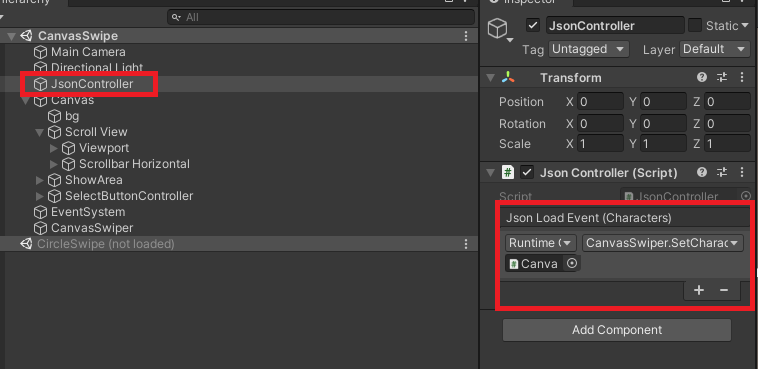Open object picker for the Script field
This screenshot has width=758, height=369.
746,196
